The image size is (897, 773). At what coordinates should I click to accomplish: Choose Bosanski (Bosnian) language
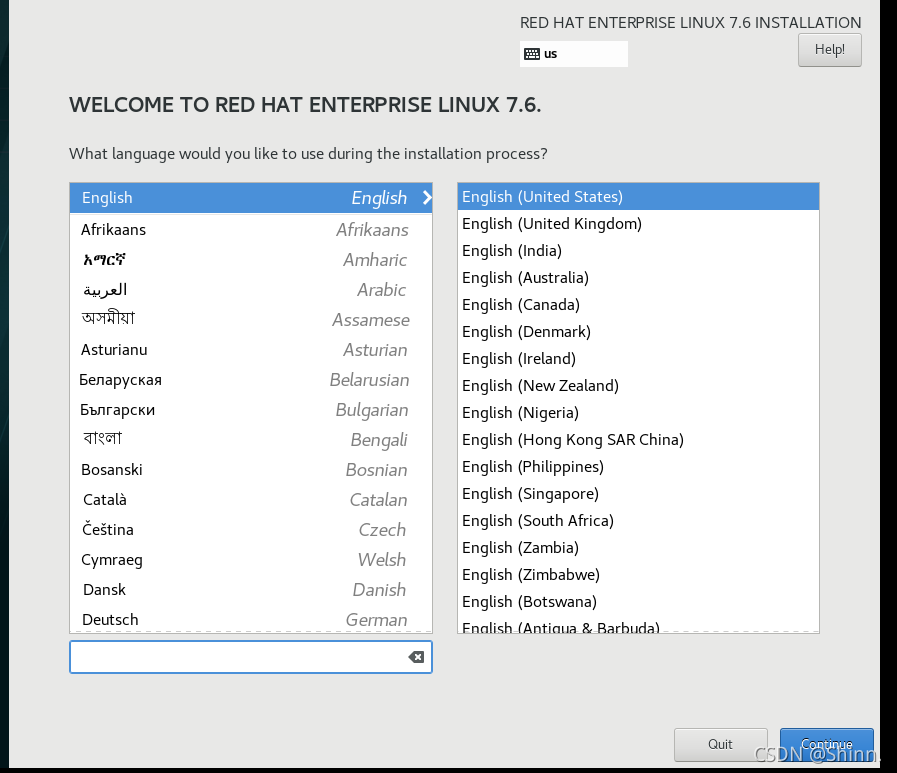[251, 470]
